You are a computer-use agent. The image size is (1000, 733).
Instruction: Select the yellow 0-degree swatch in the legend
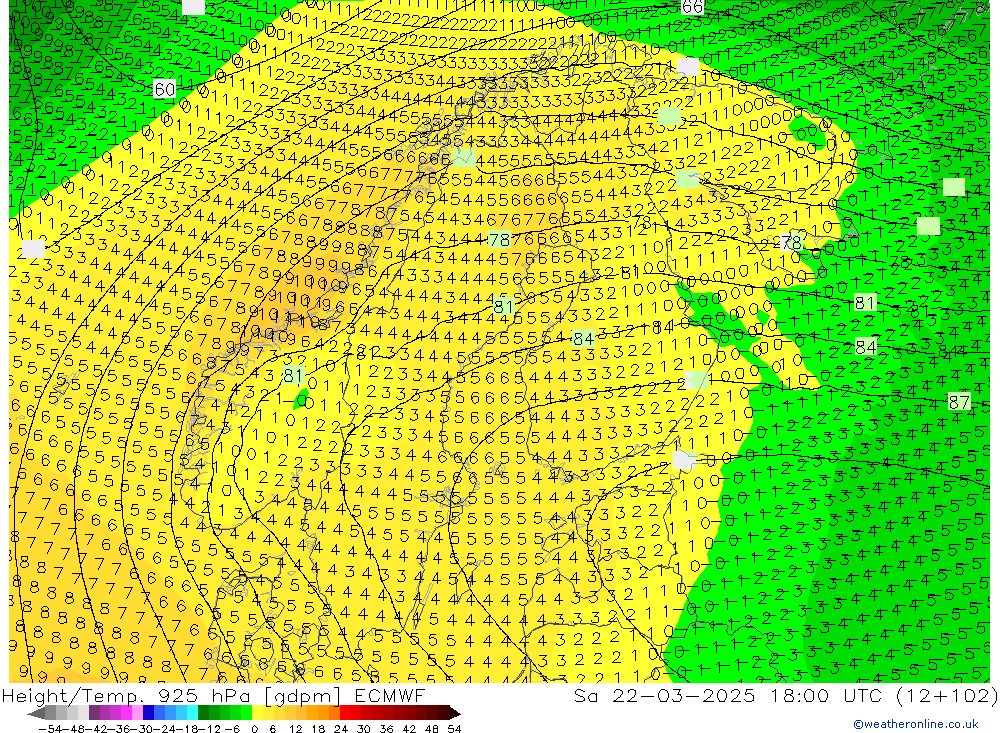click(x=257, y=713)
